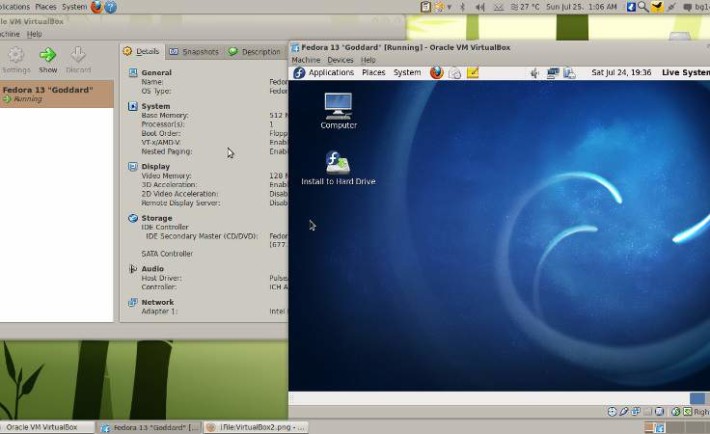Click the network indicator in VM status bar
Screen dimensions: 710x434
click(636, 411)
